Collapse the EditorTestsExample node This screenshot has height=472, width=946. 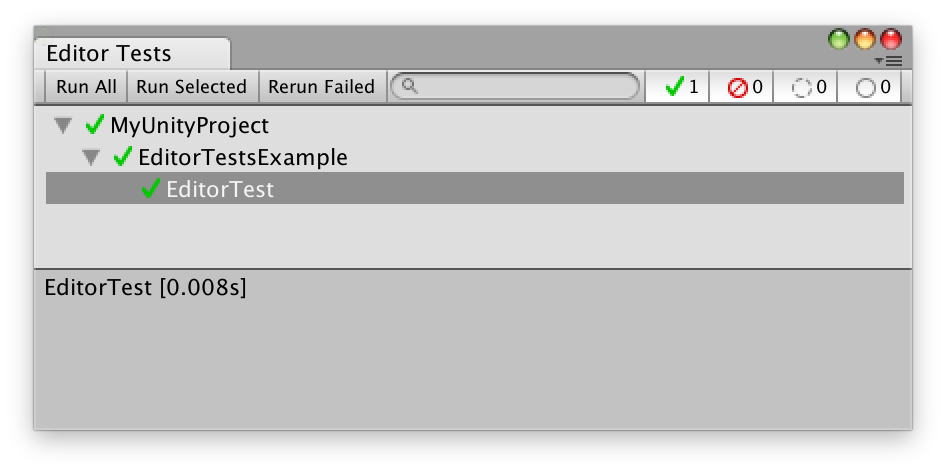click(x=92, y=157)
